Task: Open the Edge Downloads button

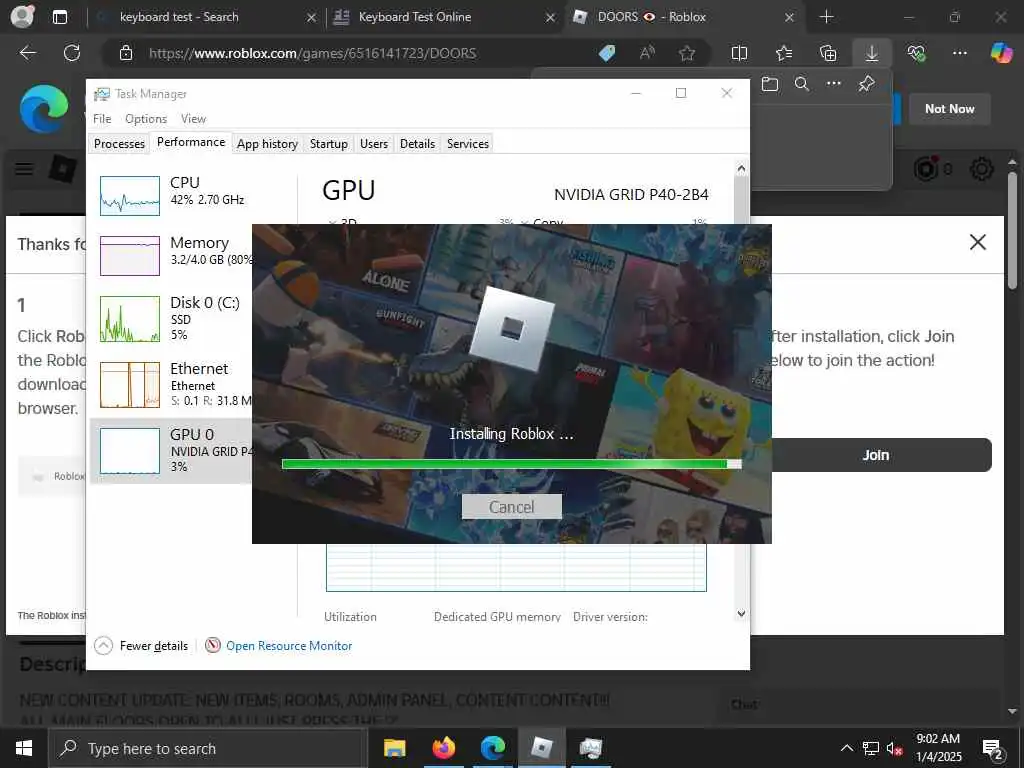Action: [x=872, y=53]
